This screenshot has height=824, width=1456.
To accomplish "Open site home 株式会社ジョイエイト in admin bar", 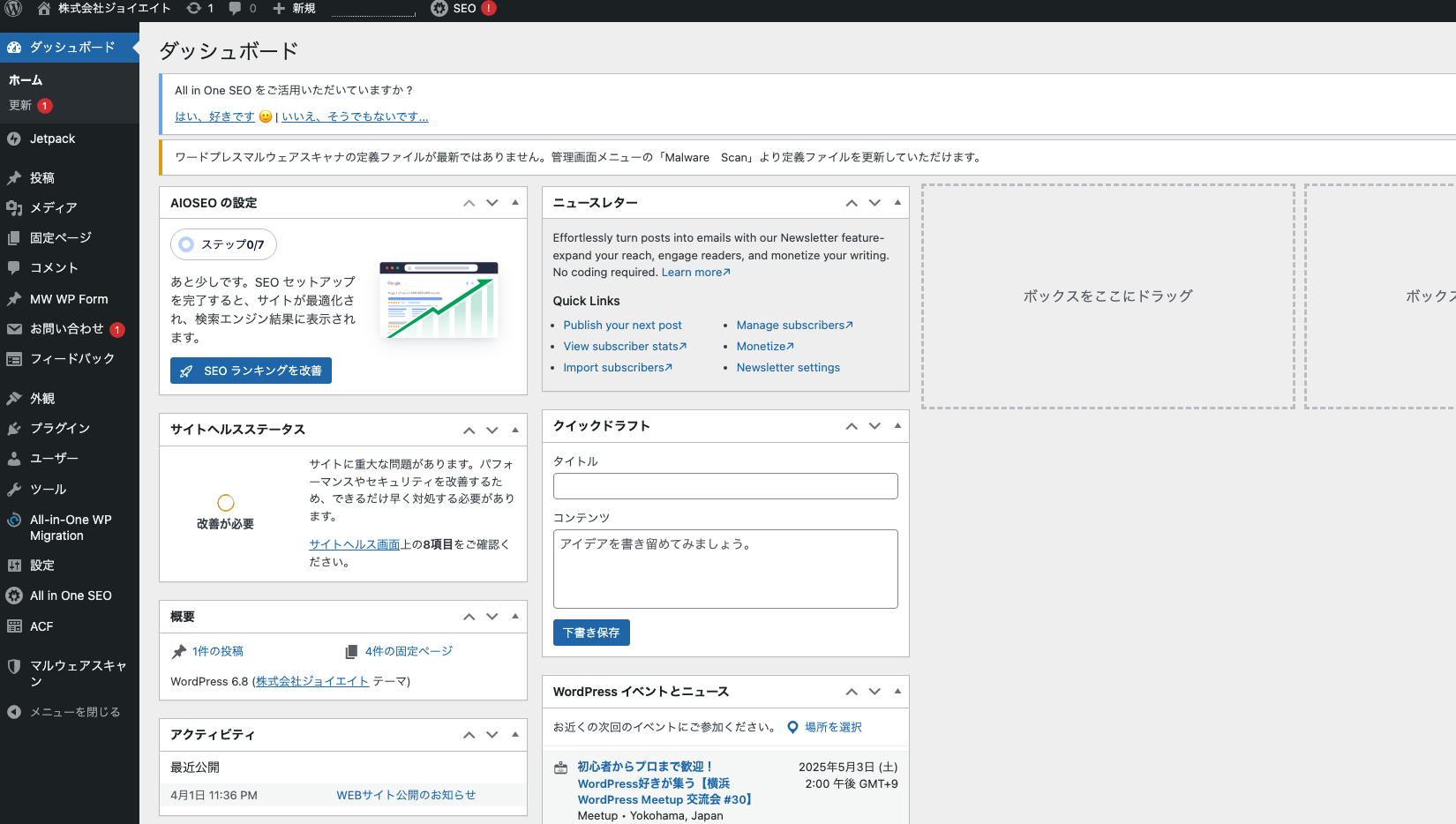I will pyautogui.click(x=104, y=8).
